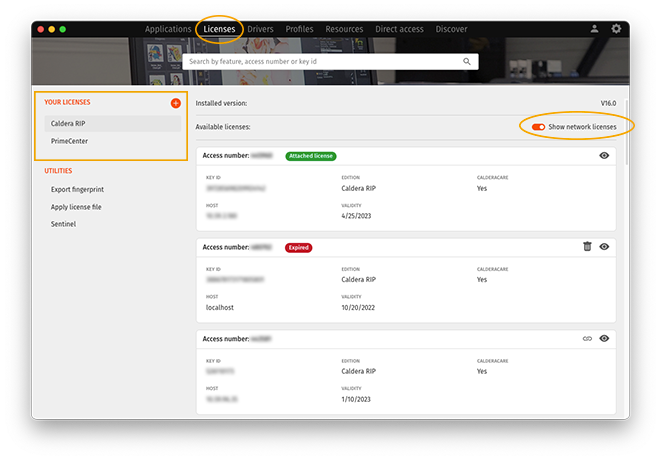Toggle Show network licenses switch
660x460 pixels.
pyautogui.click(x=538, y=127)
